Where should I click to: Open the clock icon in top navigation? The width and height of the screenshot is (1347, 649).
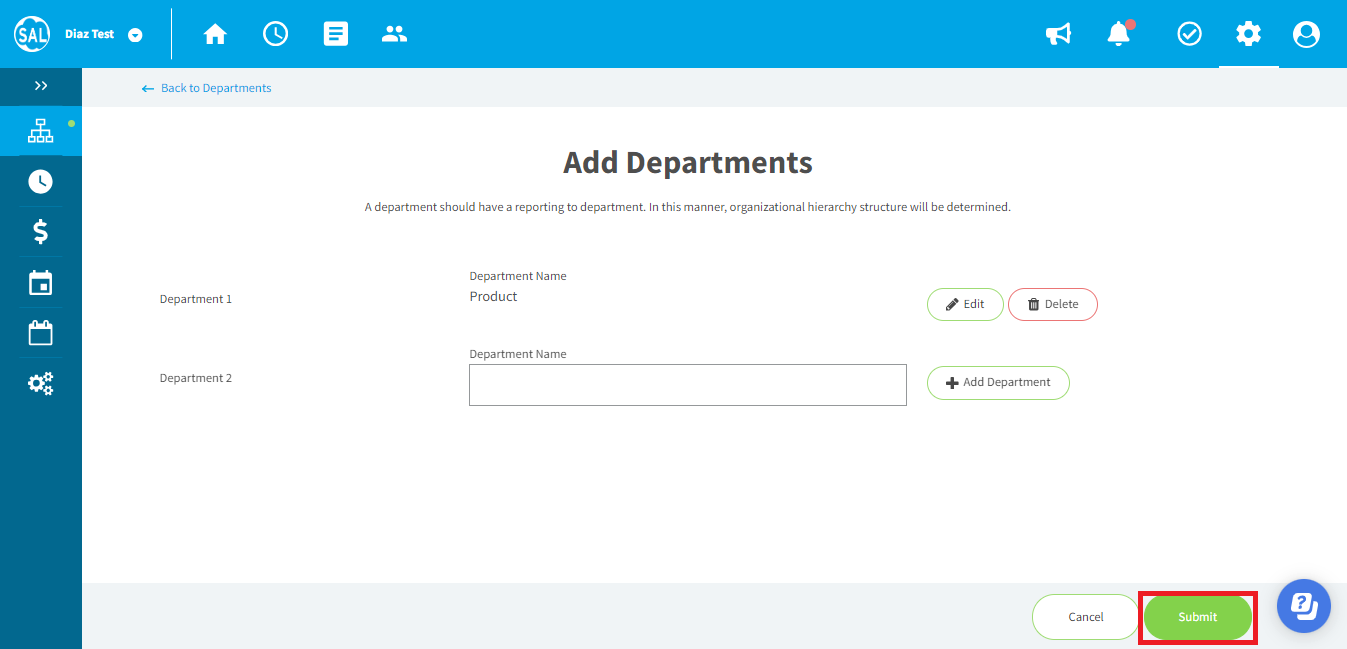275,34
